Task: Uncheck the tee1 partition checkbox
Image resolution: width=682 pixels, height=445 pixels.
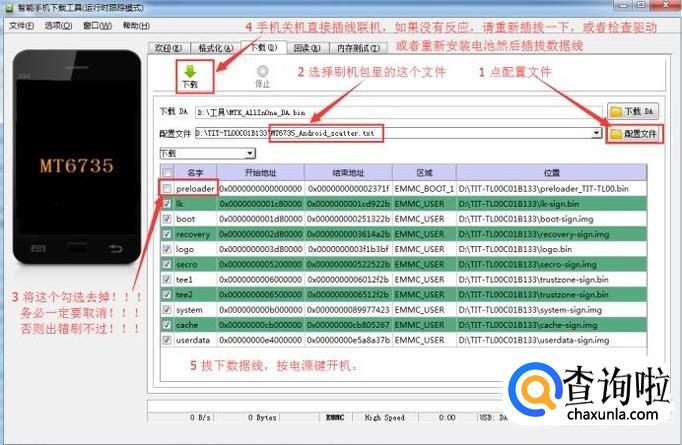Action: click(167, 279)
